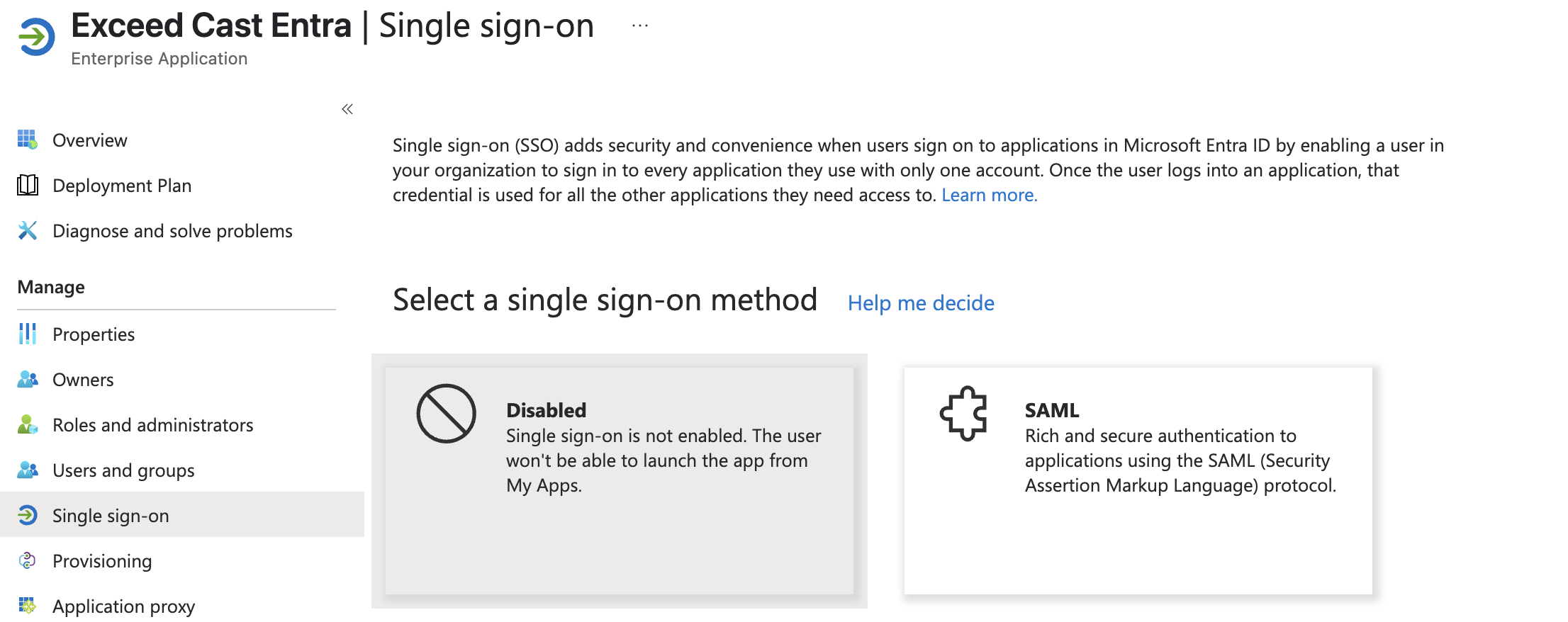Open the ellipsis more options menu
This screenshot has height=622, width=1568.
click(x=640, y=26)
